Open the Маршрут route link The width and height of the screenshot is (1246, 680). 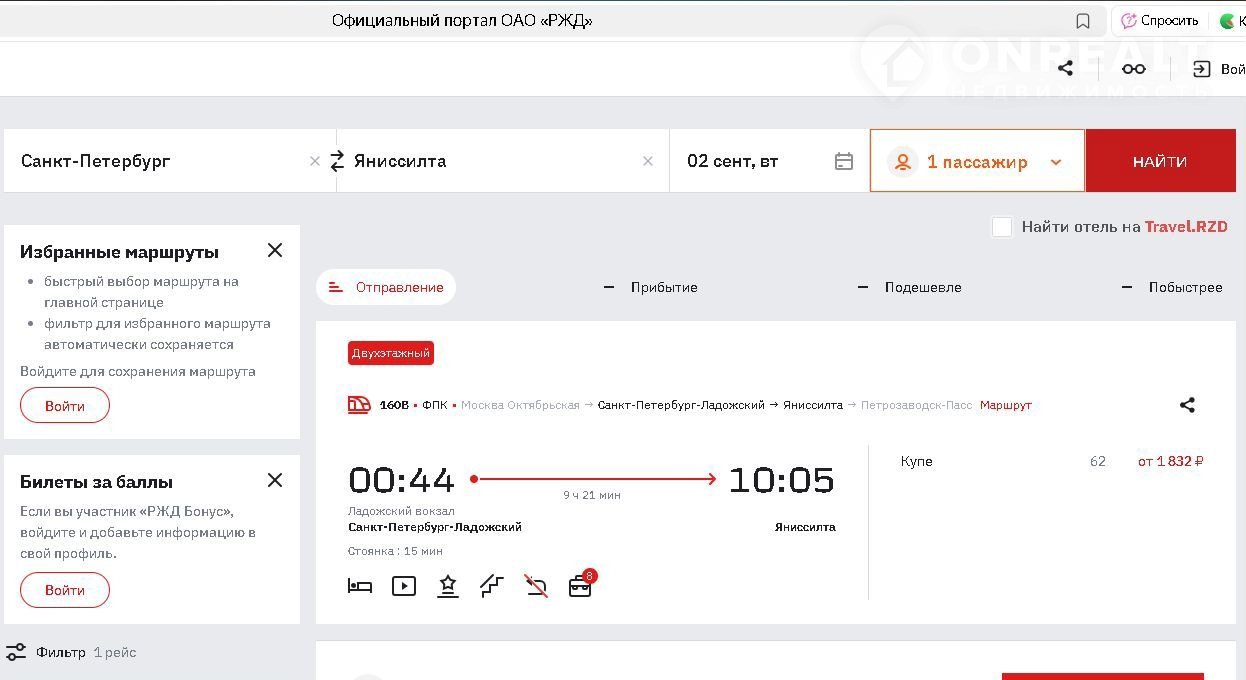tap(1005, 405)
